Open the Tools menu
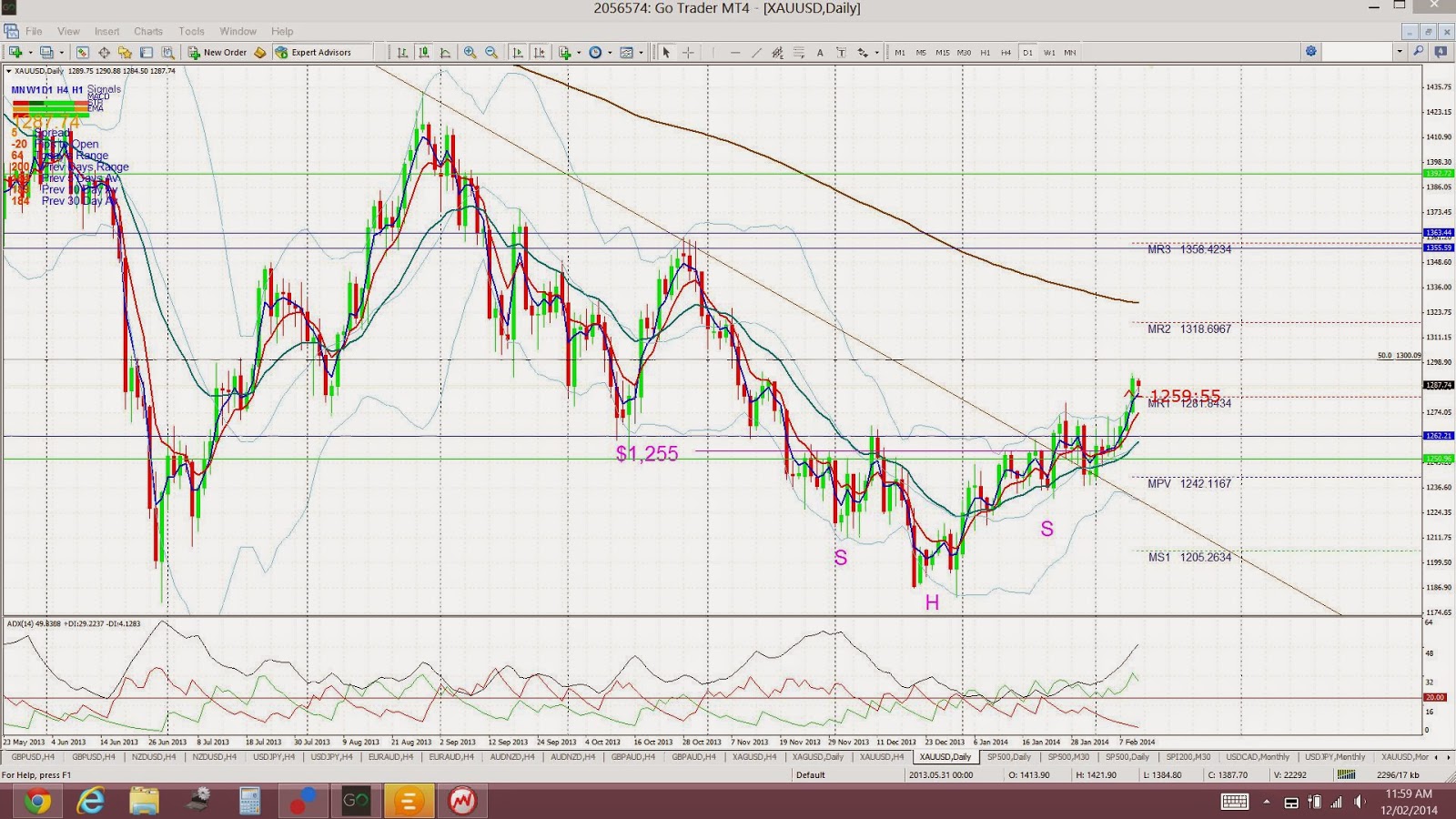This screenshot has height=819, width=1456. (191, 31)
